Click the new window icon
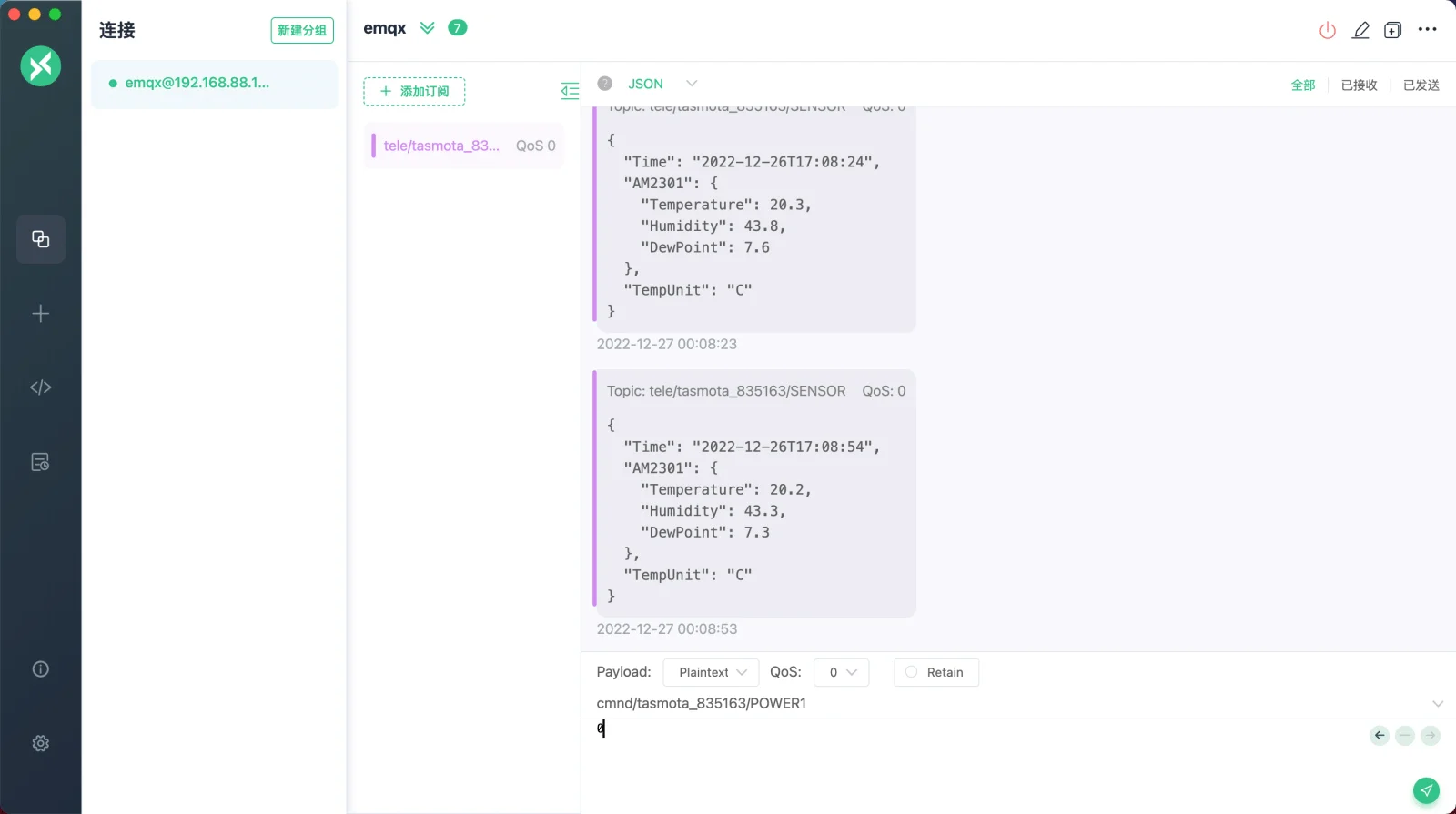 point(1392,30)
